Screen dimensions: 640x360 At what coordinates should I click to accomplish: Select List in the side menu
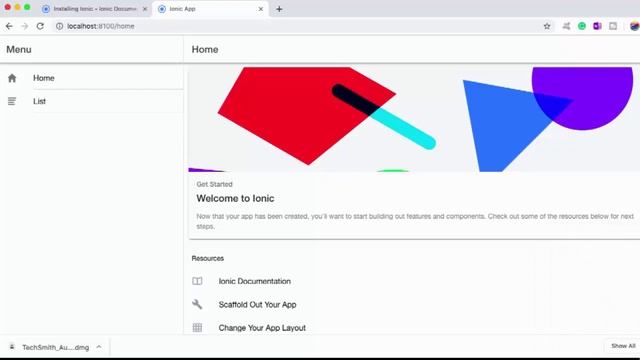(91, 101)
